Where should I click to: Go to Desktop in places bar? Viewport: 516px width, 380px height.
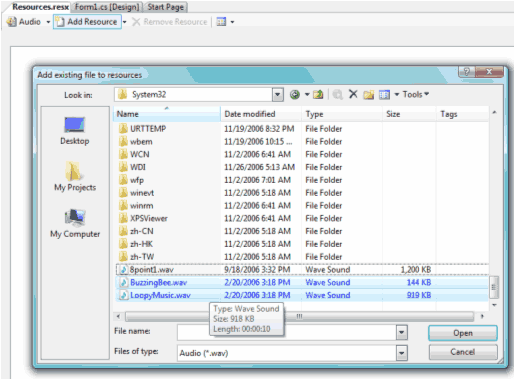75,131
